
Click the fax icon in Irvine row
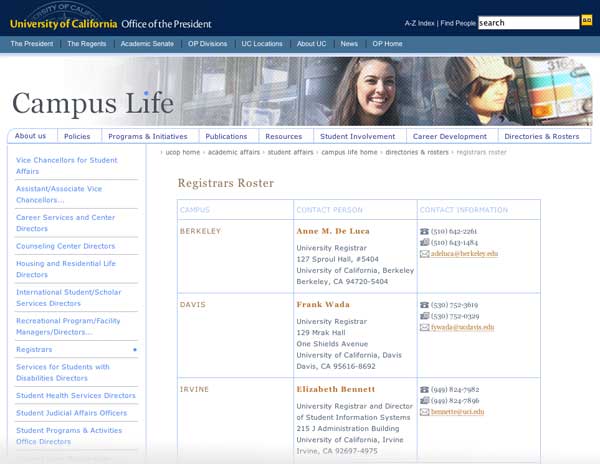[424, 400]
